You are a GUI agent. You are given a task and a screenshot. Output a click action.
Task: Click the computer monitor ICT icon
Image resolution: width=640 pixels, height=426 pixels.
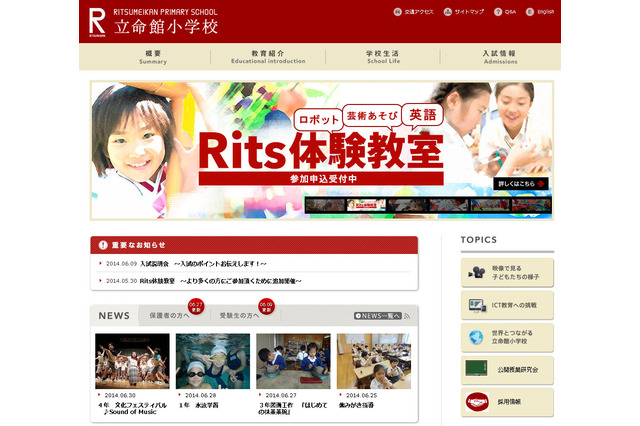(477, 305)
